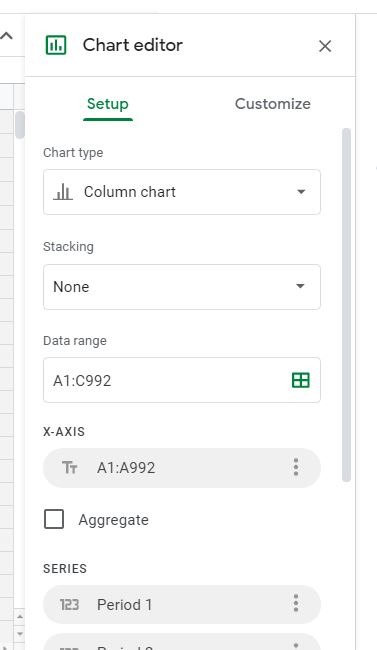Viewport: 377px width, 650px height.
Task: Click the Chart editor vertical scrollbar
Action: (x=346, y=305)
